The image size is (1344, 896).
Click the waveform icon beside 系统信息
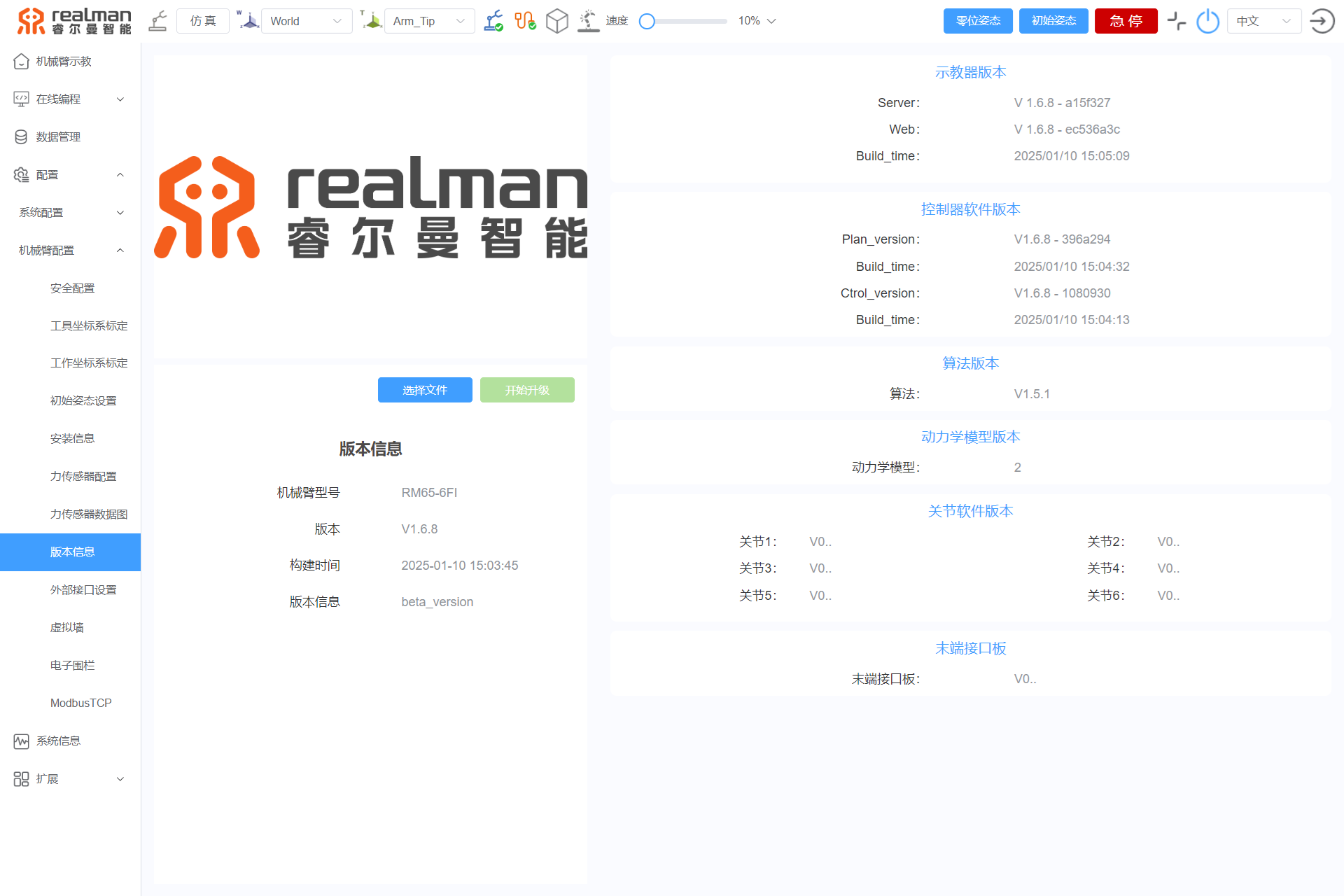click(x=22, y=741)
